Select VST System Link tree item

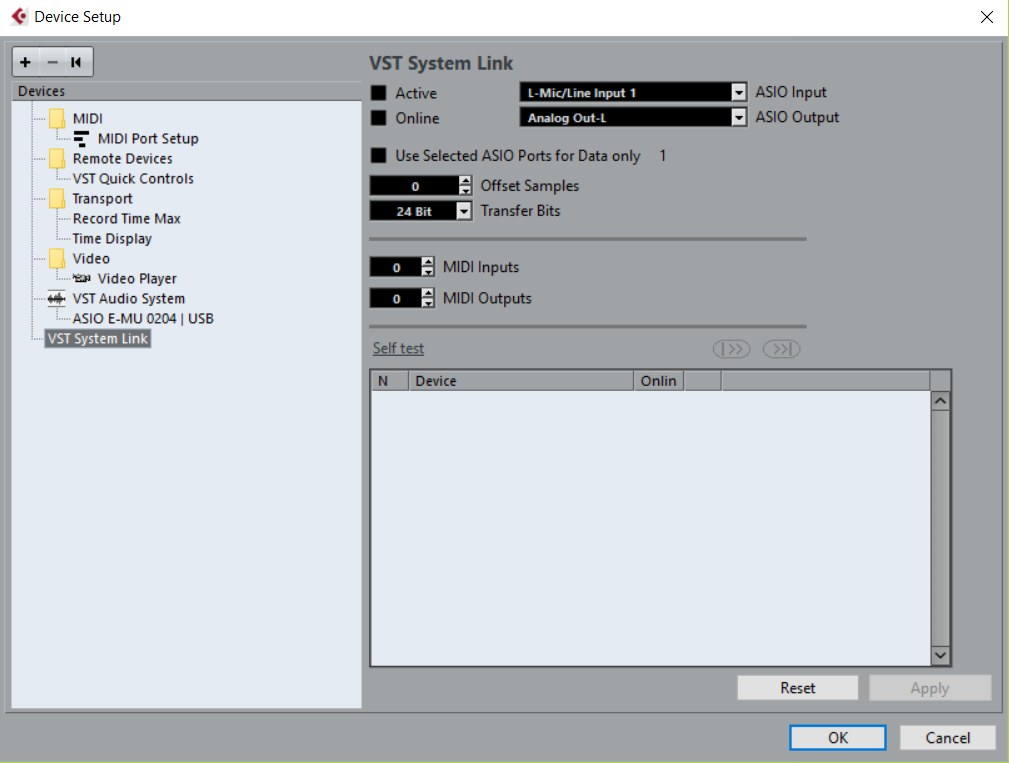(98, 338)
